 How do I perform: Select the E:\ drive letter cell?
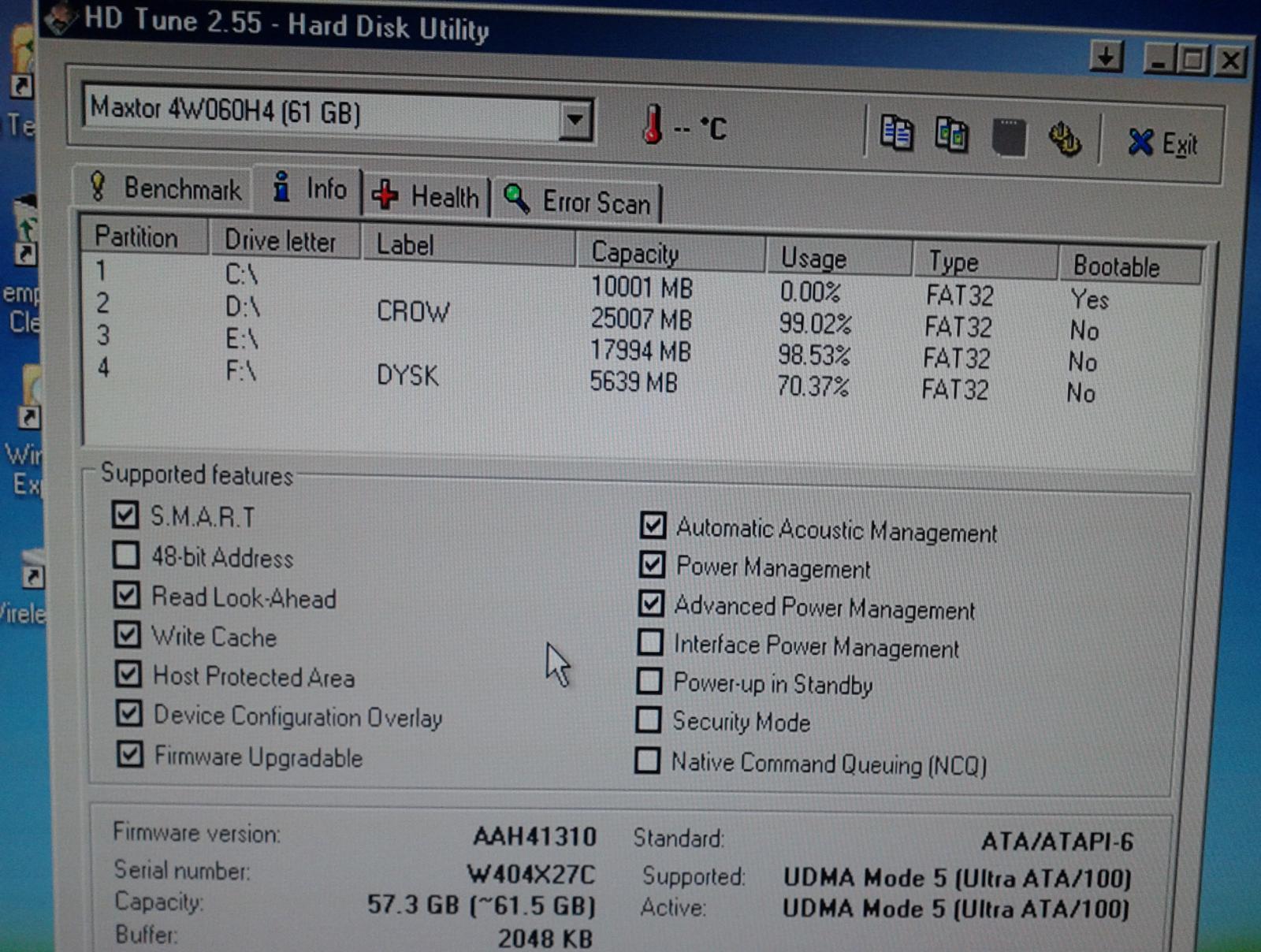coord(242,338)
